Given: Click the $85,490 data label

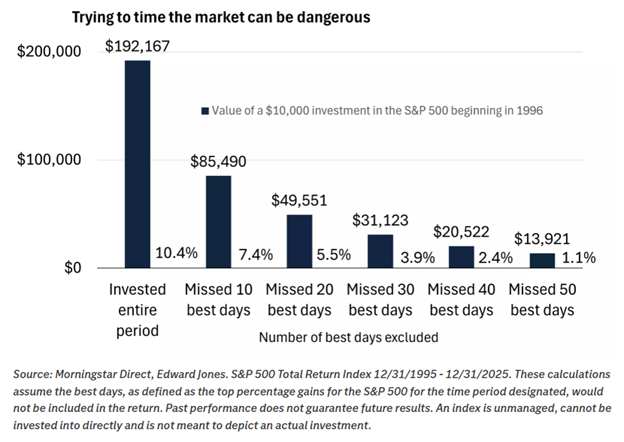Looking at the screenshot, I should point(218,160).
